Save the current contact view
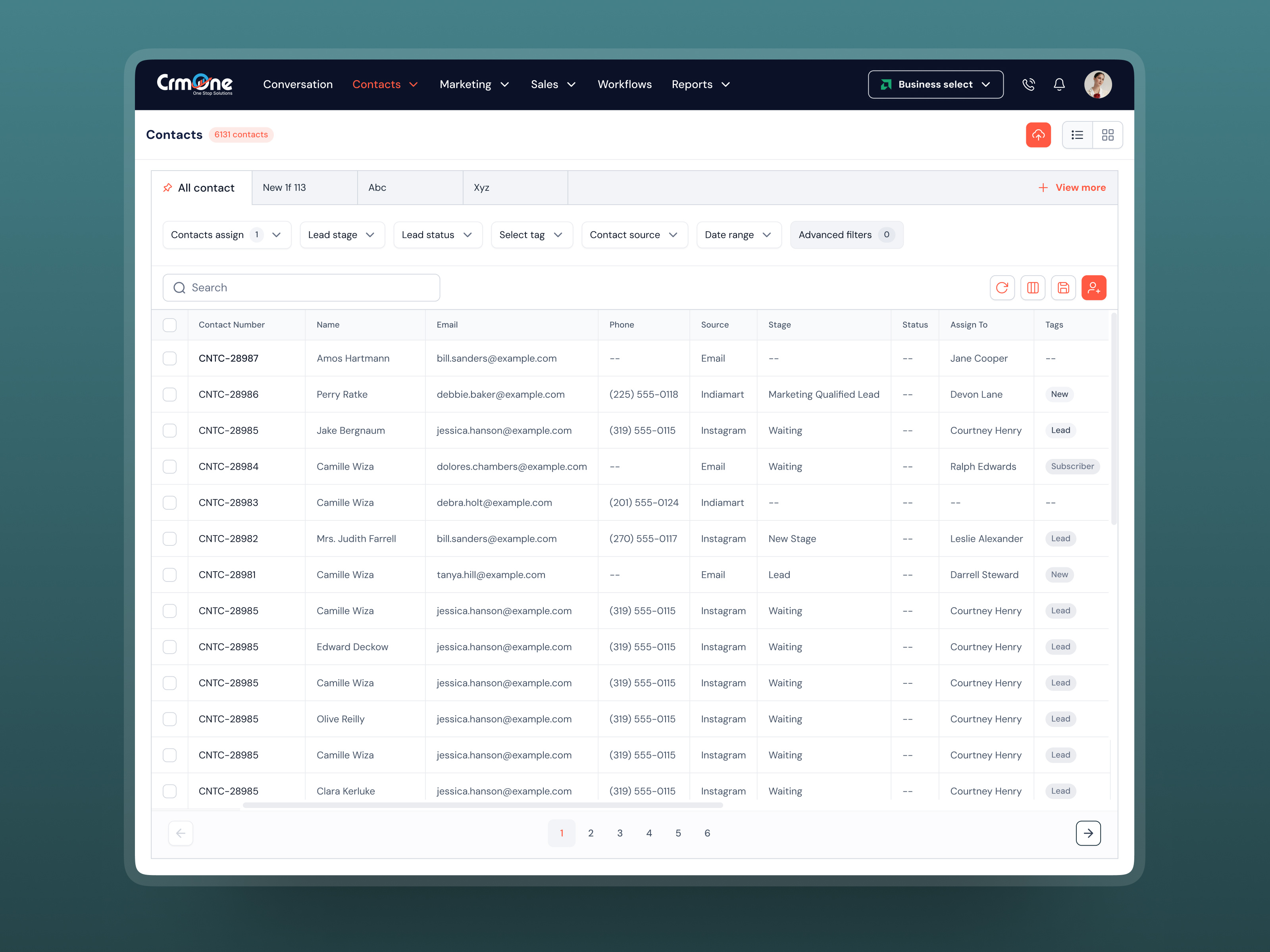Screen dimensions: 1270x952 pos(1063,288)
